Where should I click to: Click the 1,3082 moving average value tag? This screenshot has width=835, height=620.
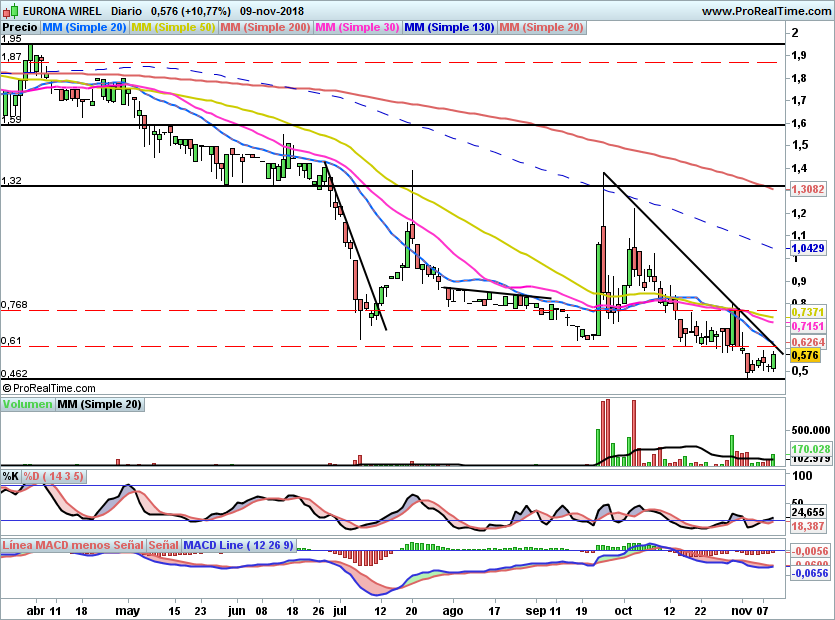click(807, 189)
